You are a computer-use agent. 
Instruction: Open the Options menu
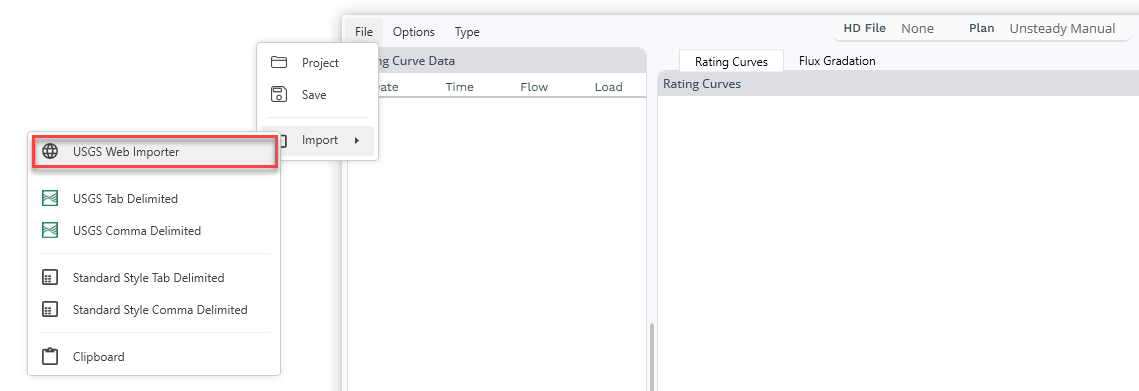(x=414, y=32)
